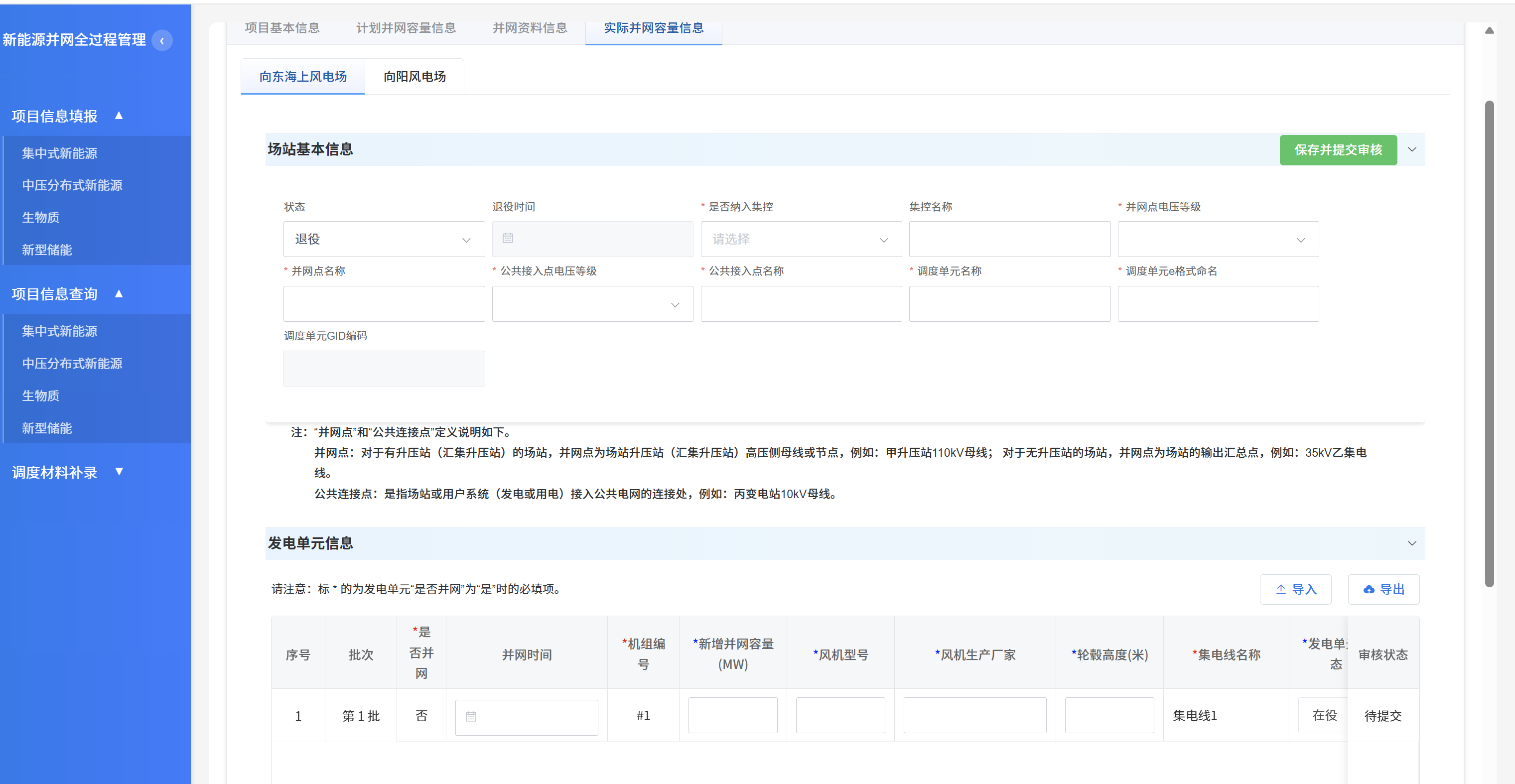Image resolution: width=1515 pixels, height=784 pixels.
Task: Click the 第 1 批 batch cell
Action: [361, 716]
